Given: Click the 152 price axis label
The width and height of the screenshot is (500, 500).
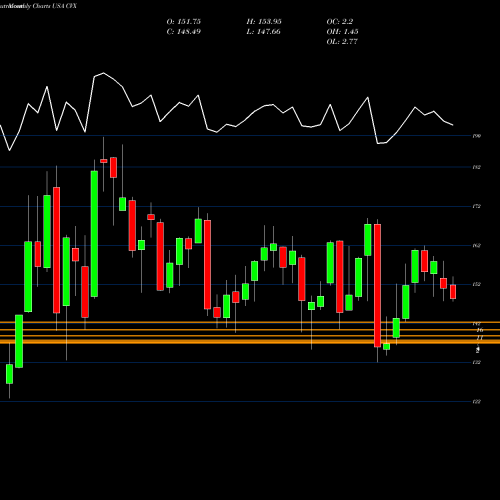Looking at the screenshot, I should 477,284.
